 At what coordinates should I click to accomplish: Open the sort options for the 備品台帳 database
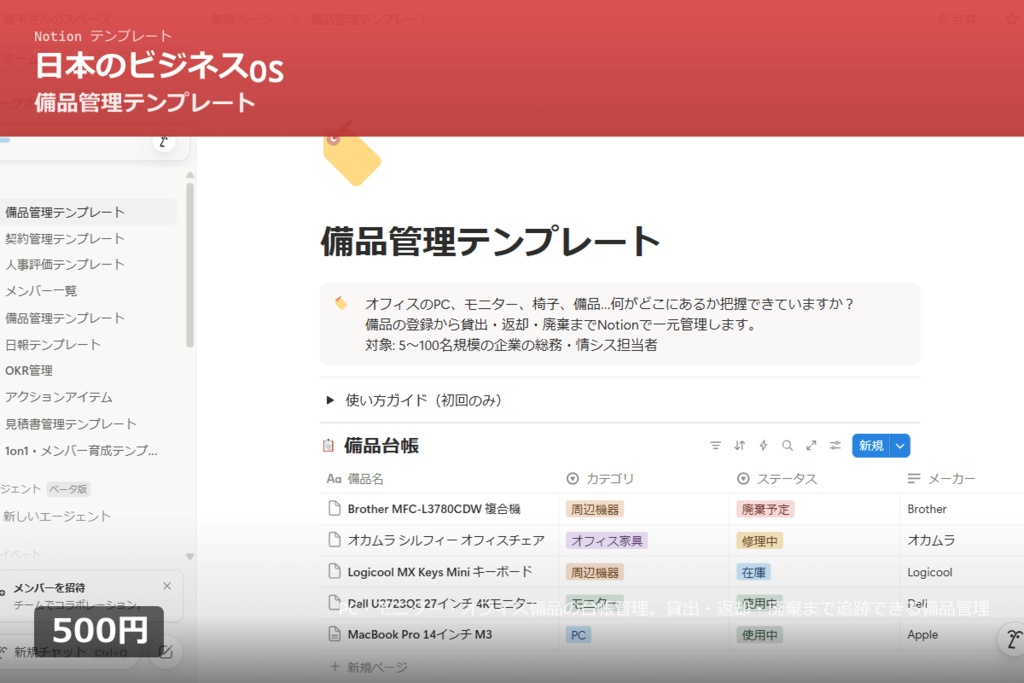click(x=739, y=445)
